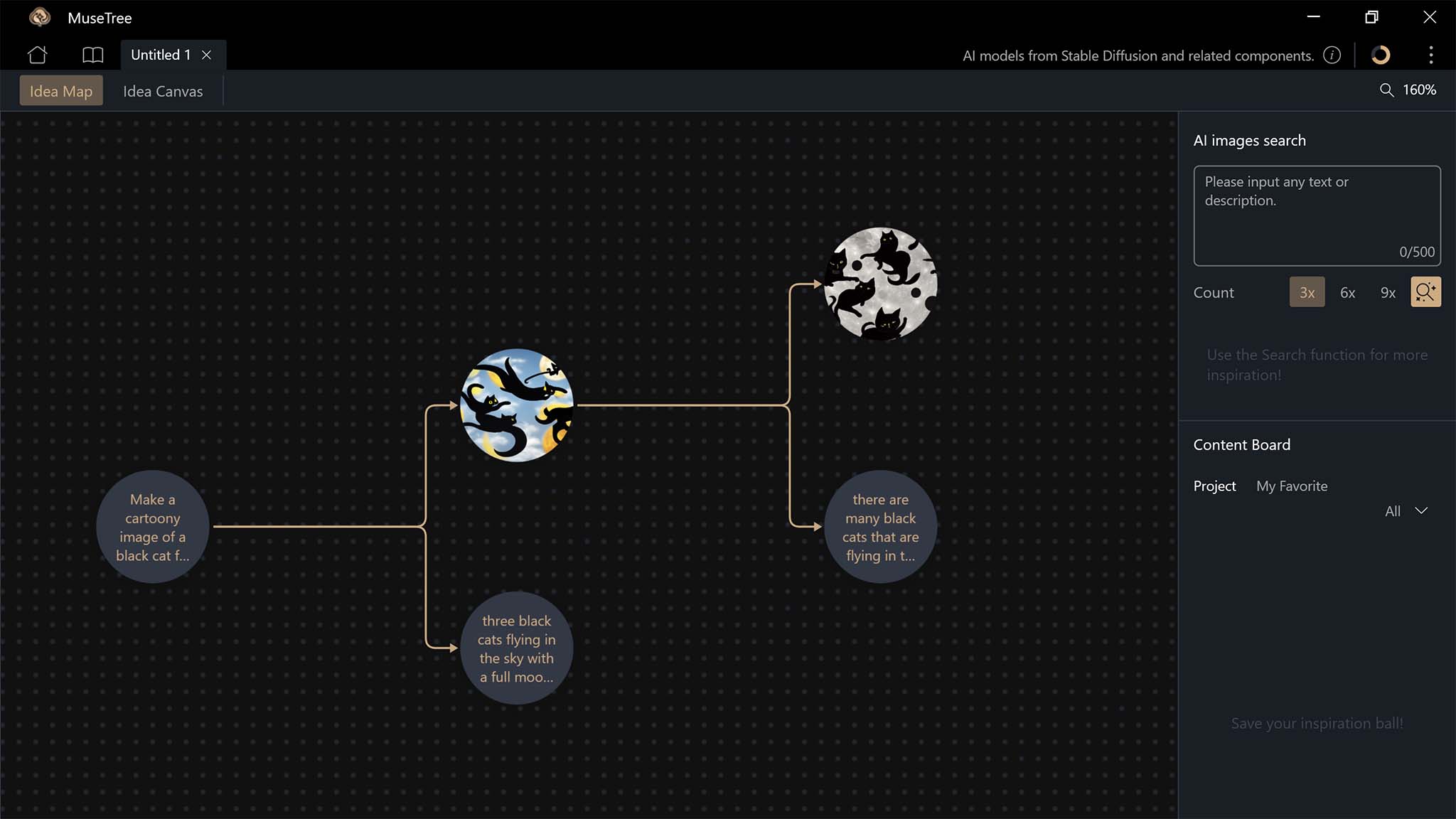Select the random/shuffle generate icon
The width and height of the screenshot is (1456, 819).
click(x=1425, y=292)
